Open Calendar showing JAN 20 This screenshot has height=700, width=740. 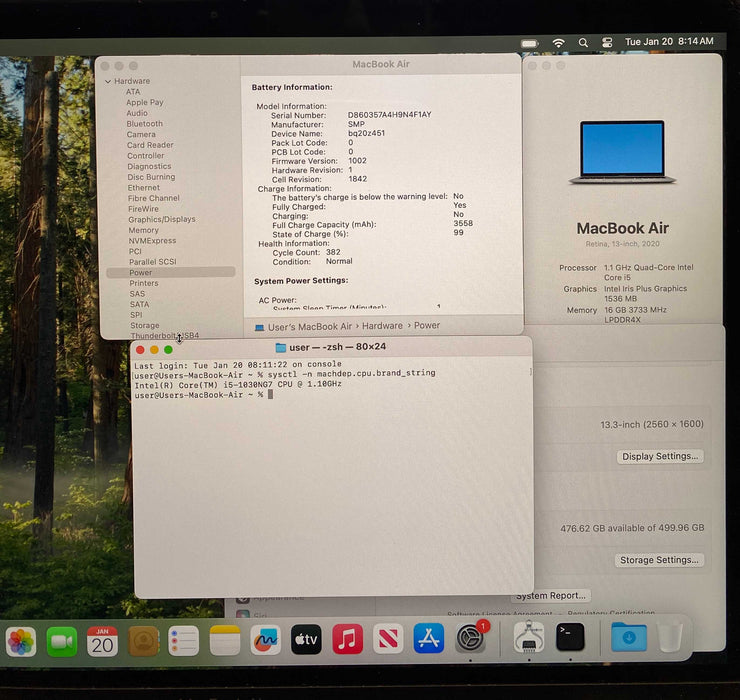(102, 641)
